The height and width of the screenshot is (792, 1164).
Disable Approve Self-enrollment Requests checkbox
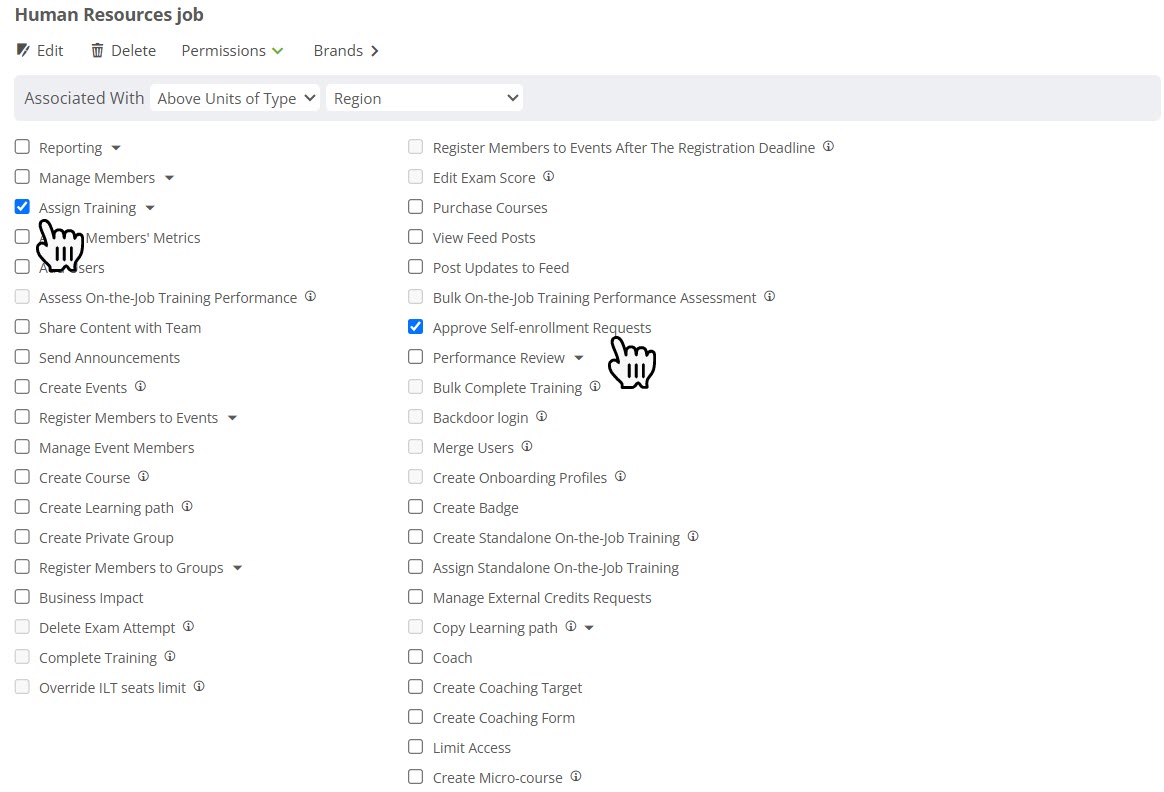416,327
